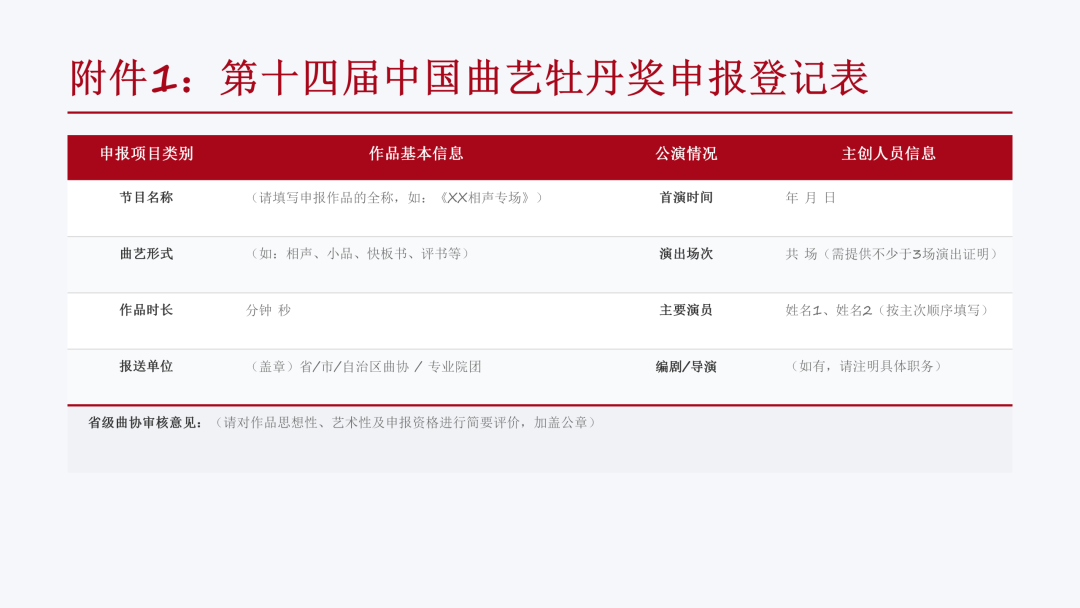Click the slide title 附件1 申报登记表
Image resolution: width=1080 pixels, height=608 pixels.
tap(469, 78)
